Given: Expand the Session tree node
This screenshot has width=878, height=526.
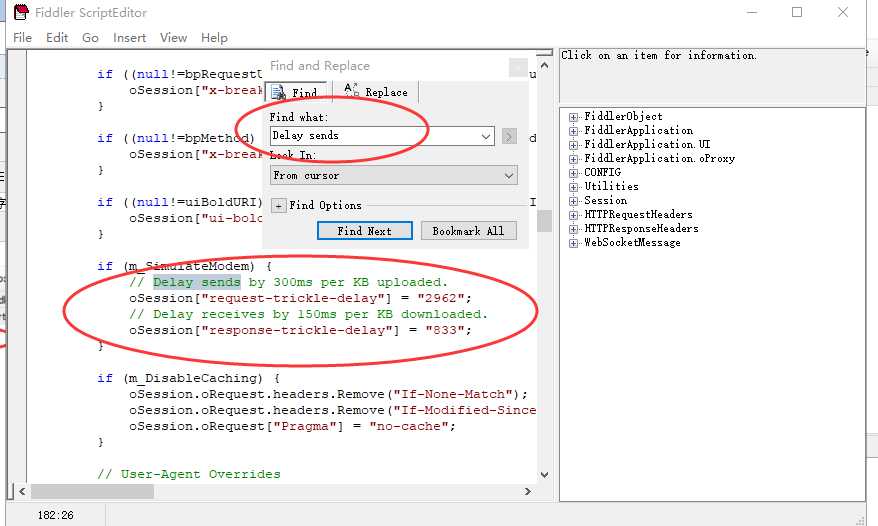Looking at the screenshot, I should [x=573, y=201].
